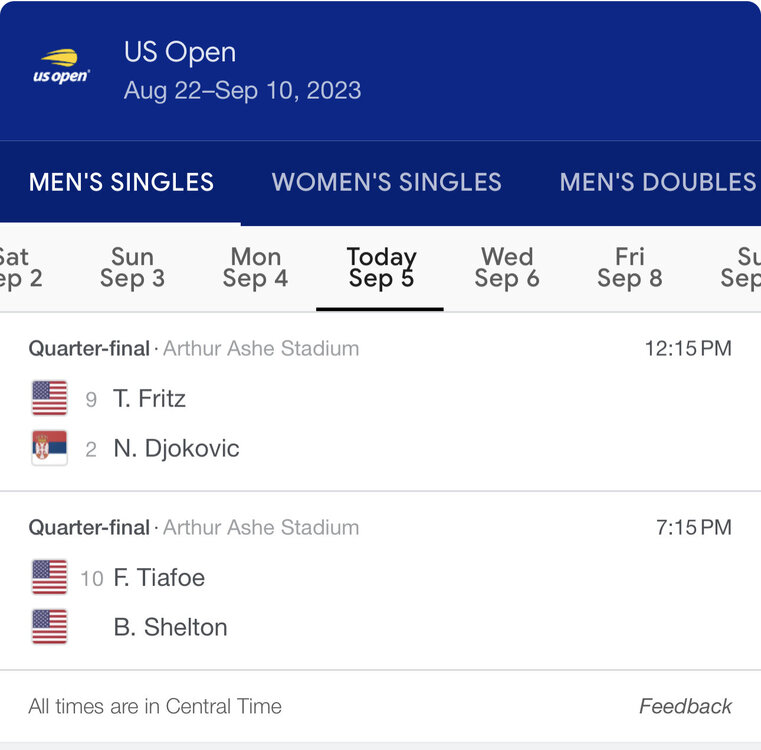Click the US flag beside B. Shelton
761x750 pixels.
coord(49,627)
